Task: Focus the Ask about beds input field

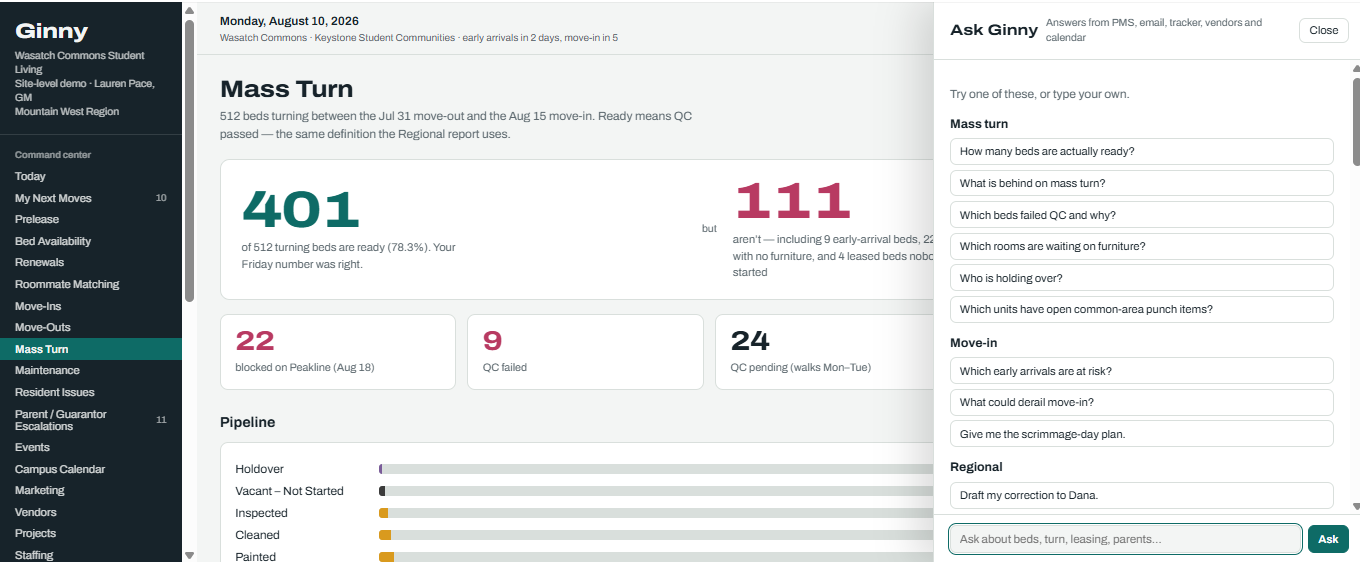Action: [1125, 539]
